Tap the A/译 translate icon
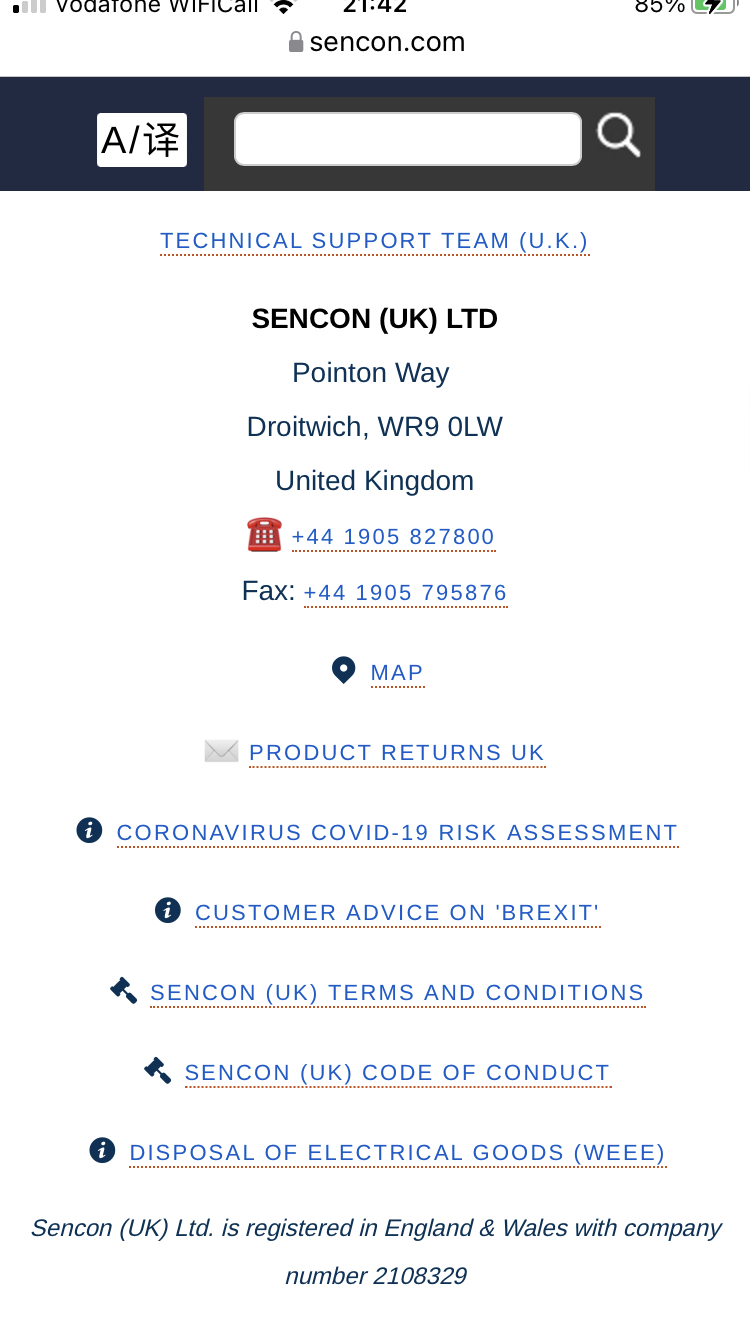750x1317 pixels. click(142, 140)
